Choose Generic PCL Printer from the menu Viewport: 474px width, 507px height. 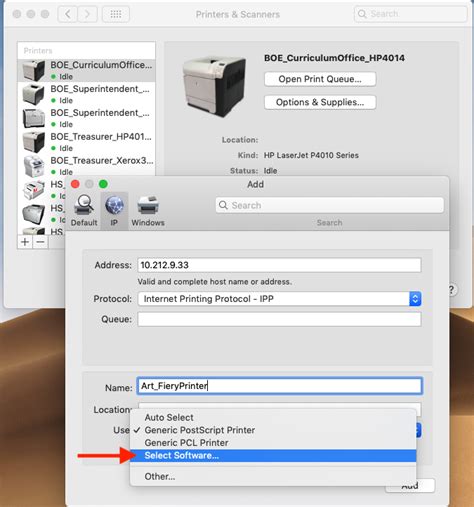pyautogui.click(x=273, y=443)
